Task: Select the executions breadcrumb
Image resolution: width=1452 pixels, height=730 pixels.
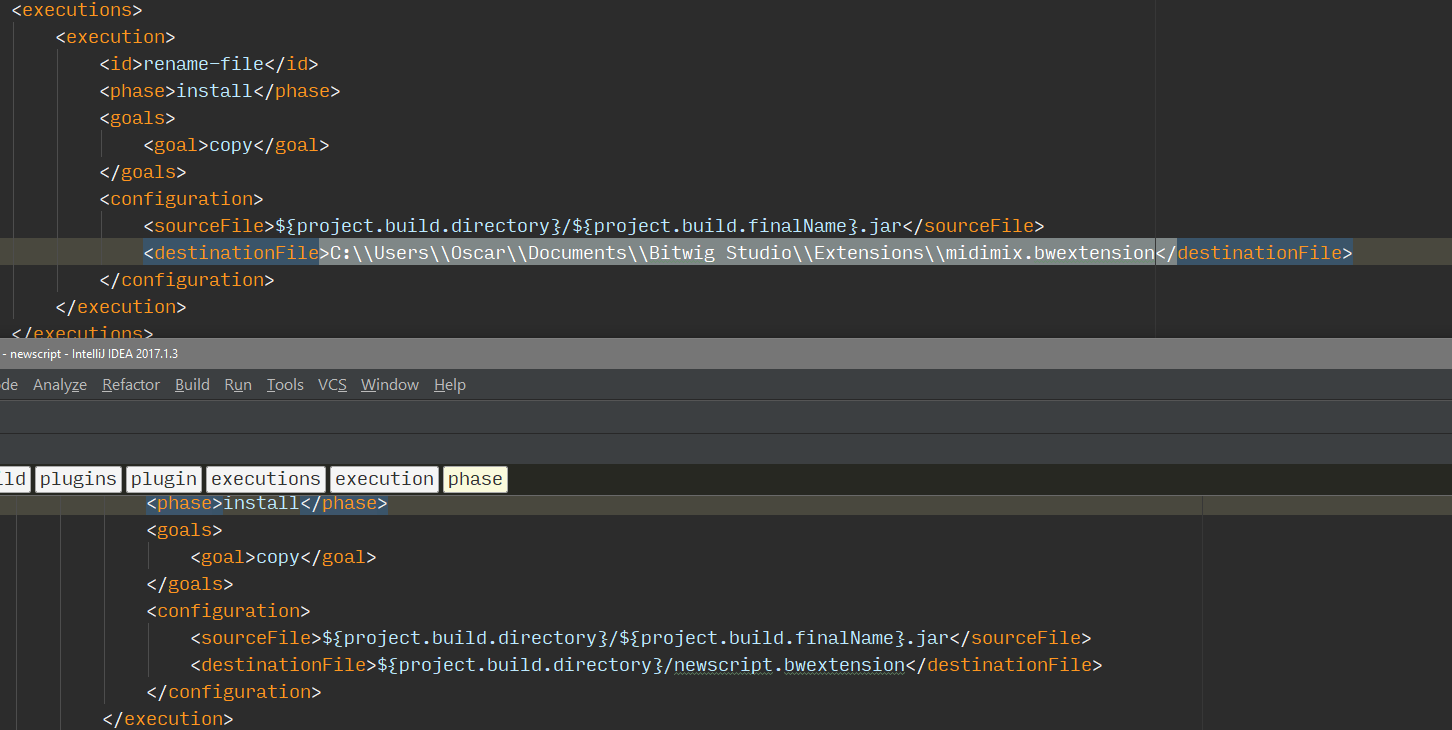Action: click(x=266, y=479)
